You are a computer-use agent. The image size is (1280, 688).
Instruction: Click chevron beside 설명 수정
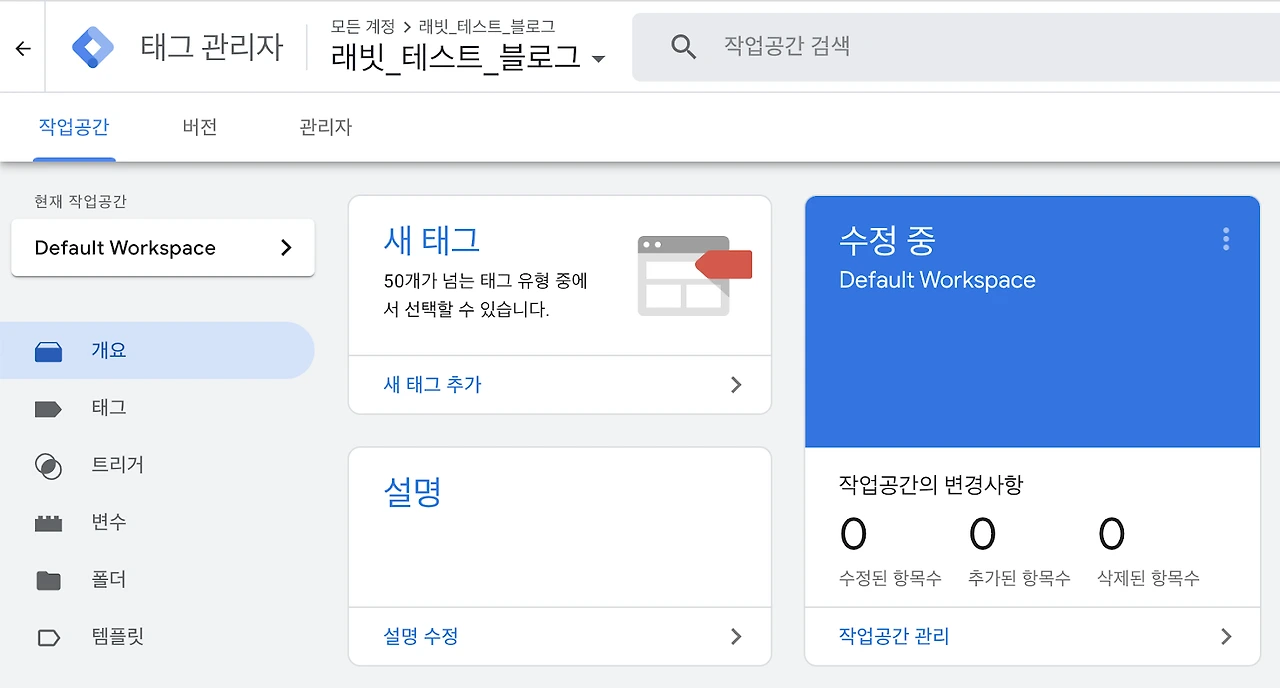coord(736,636)
